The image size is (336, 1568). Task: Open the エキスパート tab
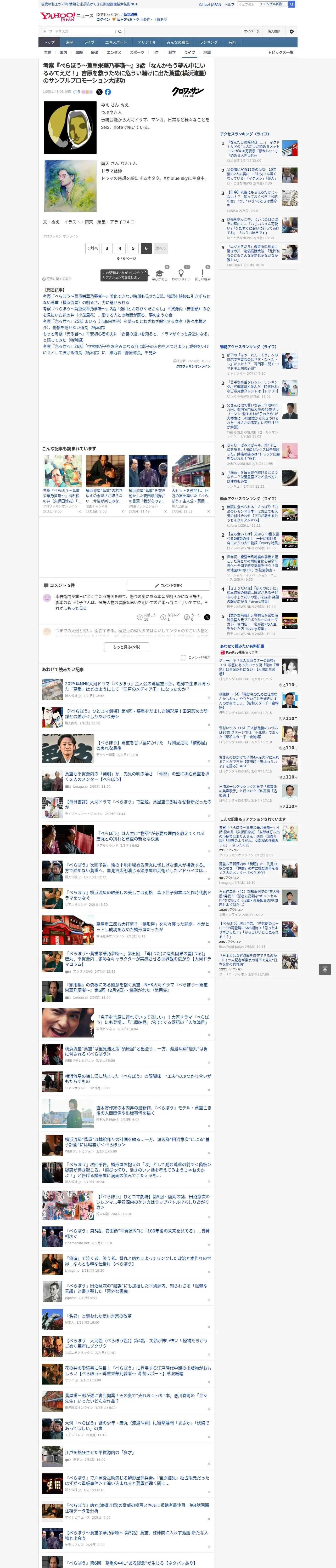click(116, 42)
